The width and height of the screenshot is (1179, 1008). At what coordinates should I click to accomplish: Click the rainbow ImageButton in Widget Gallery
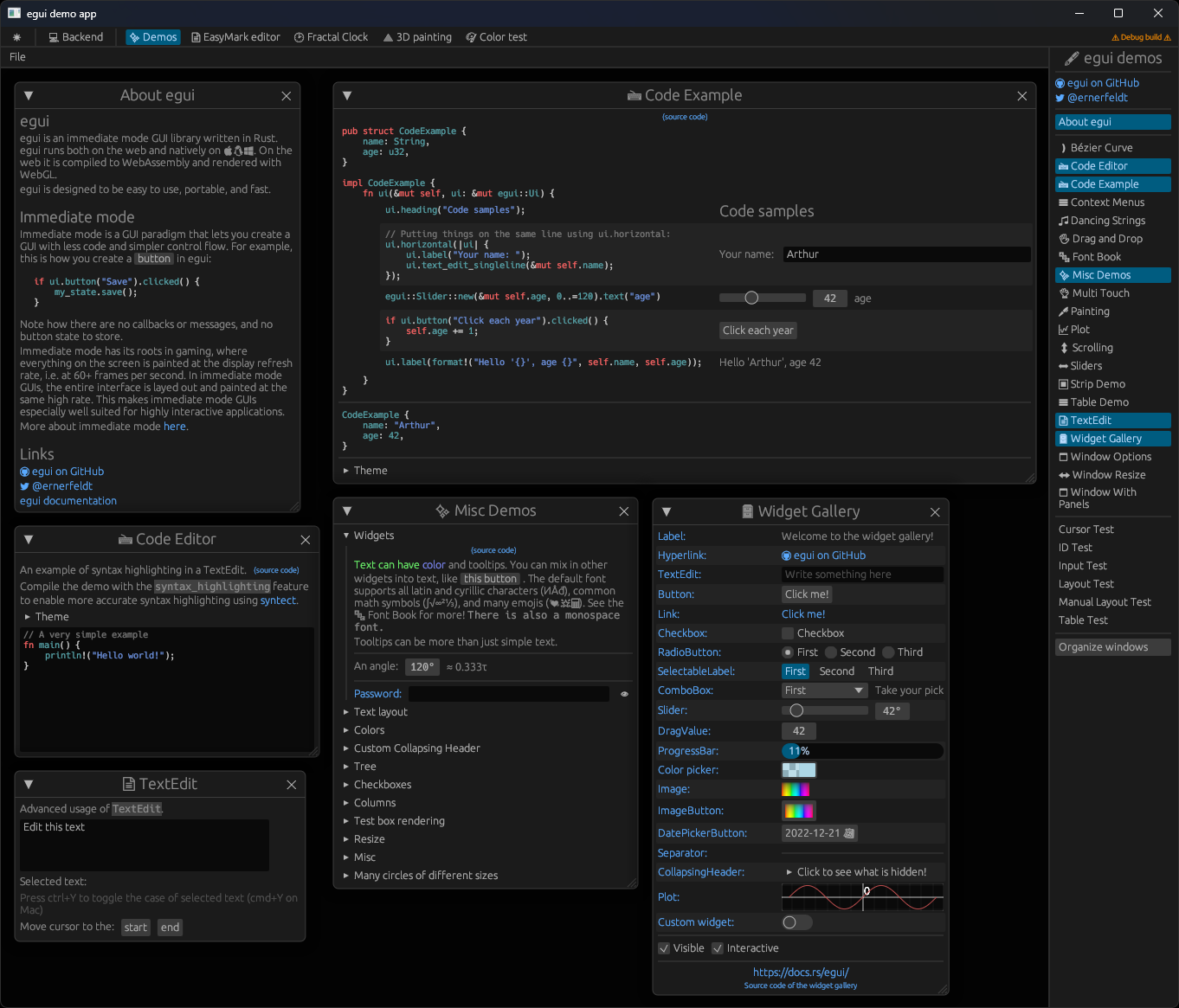[798, 811]
